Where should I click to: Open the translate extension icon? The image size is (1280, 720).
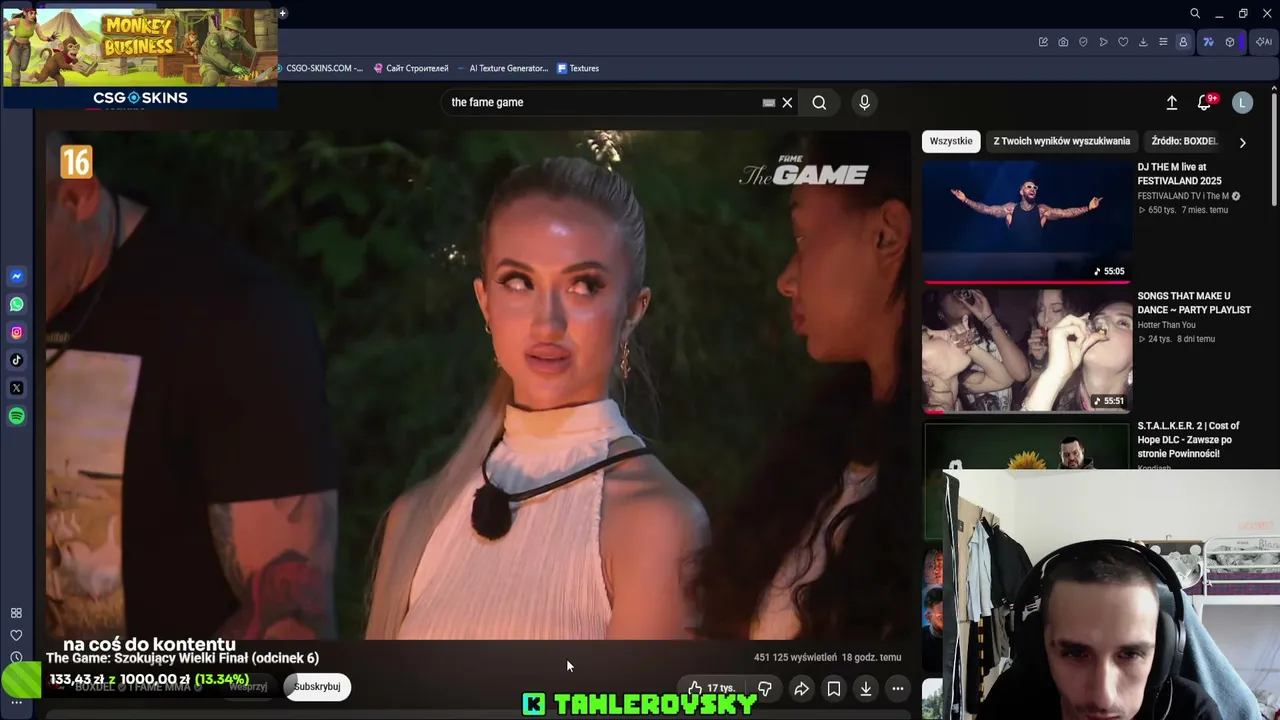coord(1208,42)
